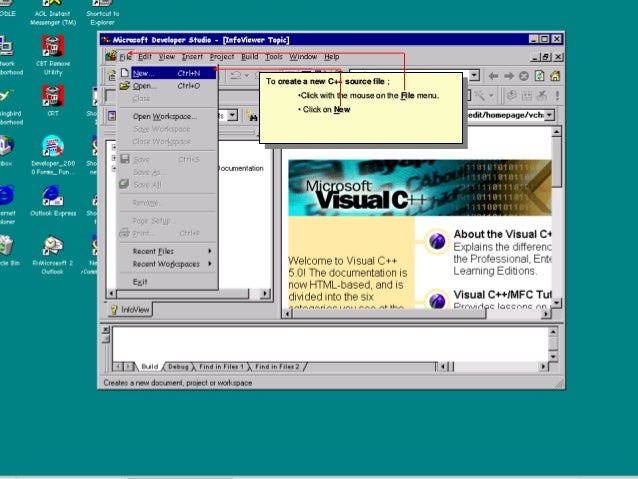638x479 pixels.
Task: Click the InfoViewer Back arrow icon
Action: point(493,76)
